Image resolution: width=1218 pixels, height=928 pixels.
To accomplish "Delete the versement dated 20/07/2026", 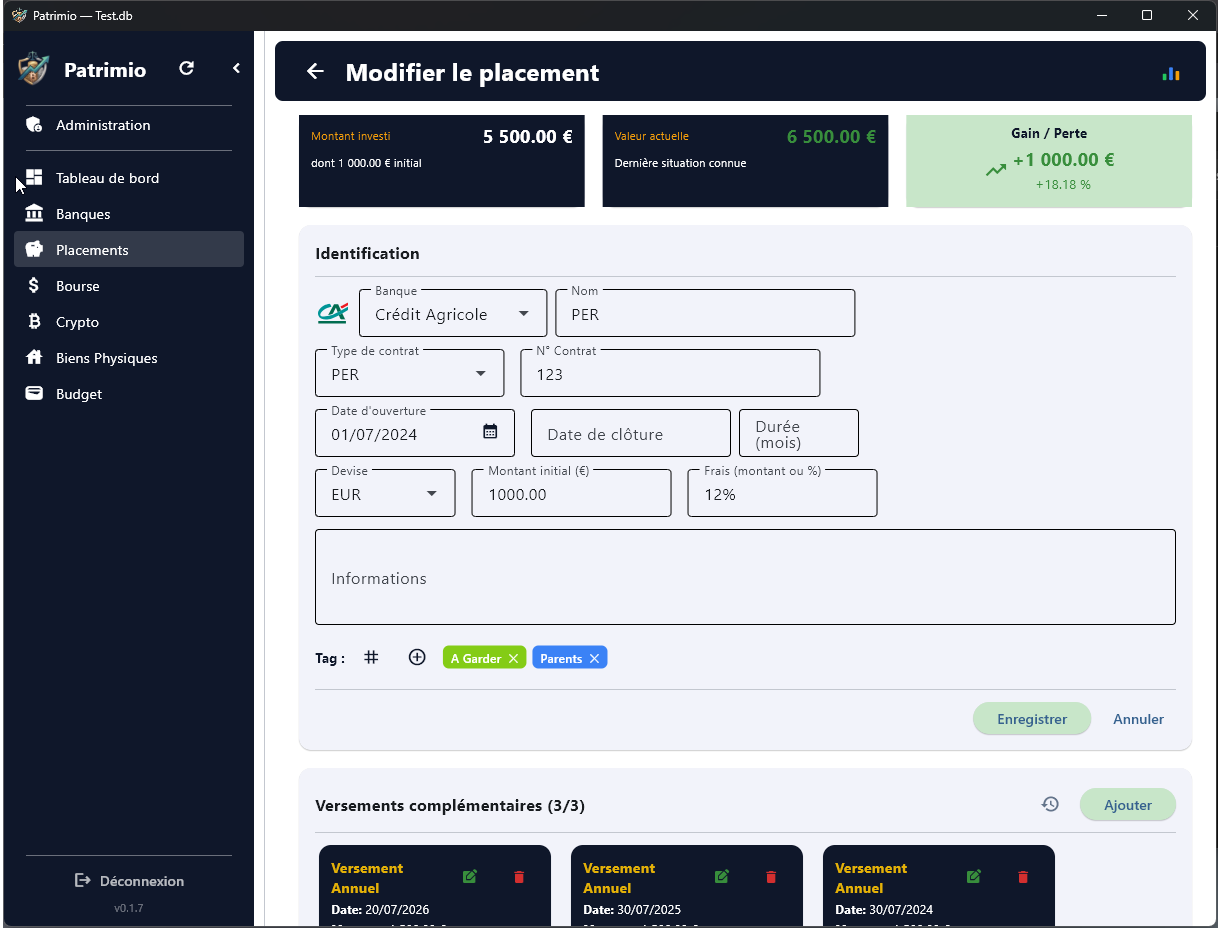I will (x=519, y=877).
